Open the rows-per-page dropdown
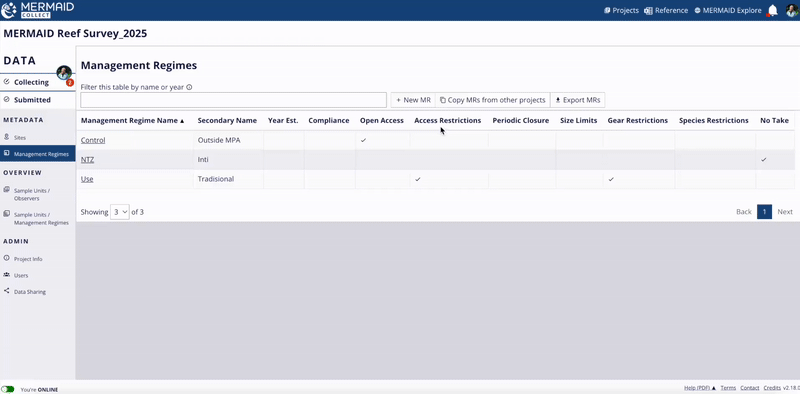800x394 pixels. point(120,212)
